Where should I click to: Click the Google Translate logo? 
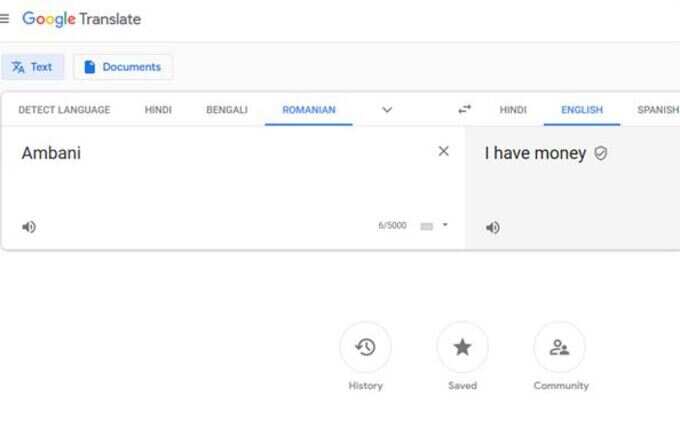tap(82, 19)
